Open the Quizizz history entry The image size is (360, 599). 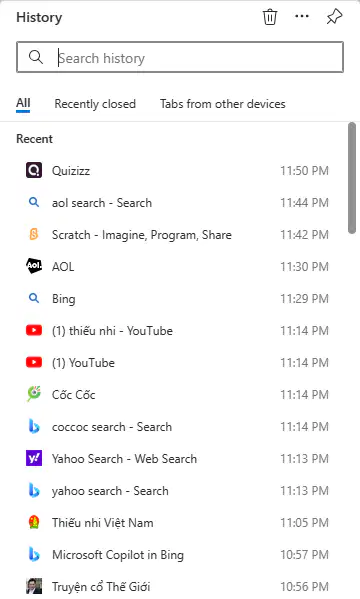177,170
